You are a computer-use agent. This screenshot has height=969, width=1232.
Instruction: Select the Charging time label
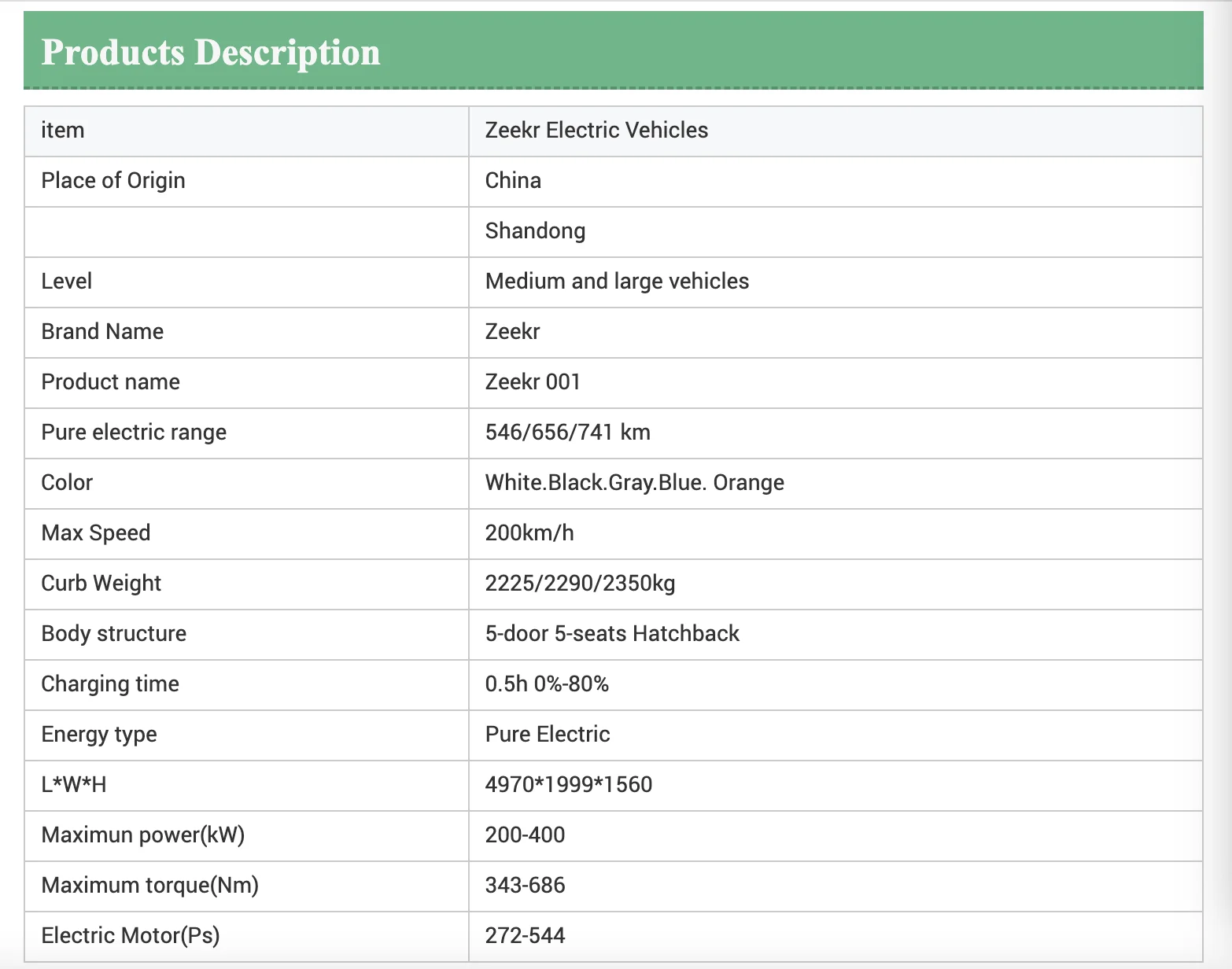point(110,684)
